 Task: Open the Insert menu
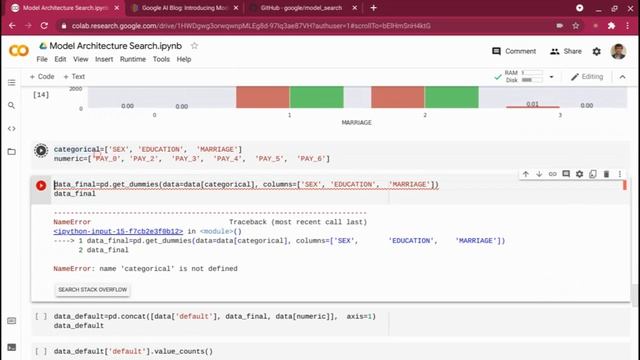(x=104, y=59)
